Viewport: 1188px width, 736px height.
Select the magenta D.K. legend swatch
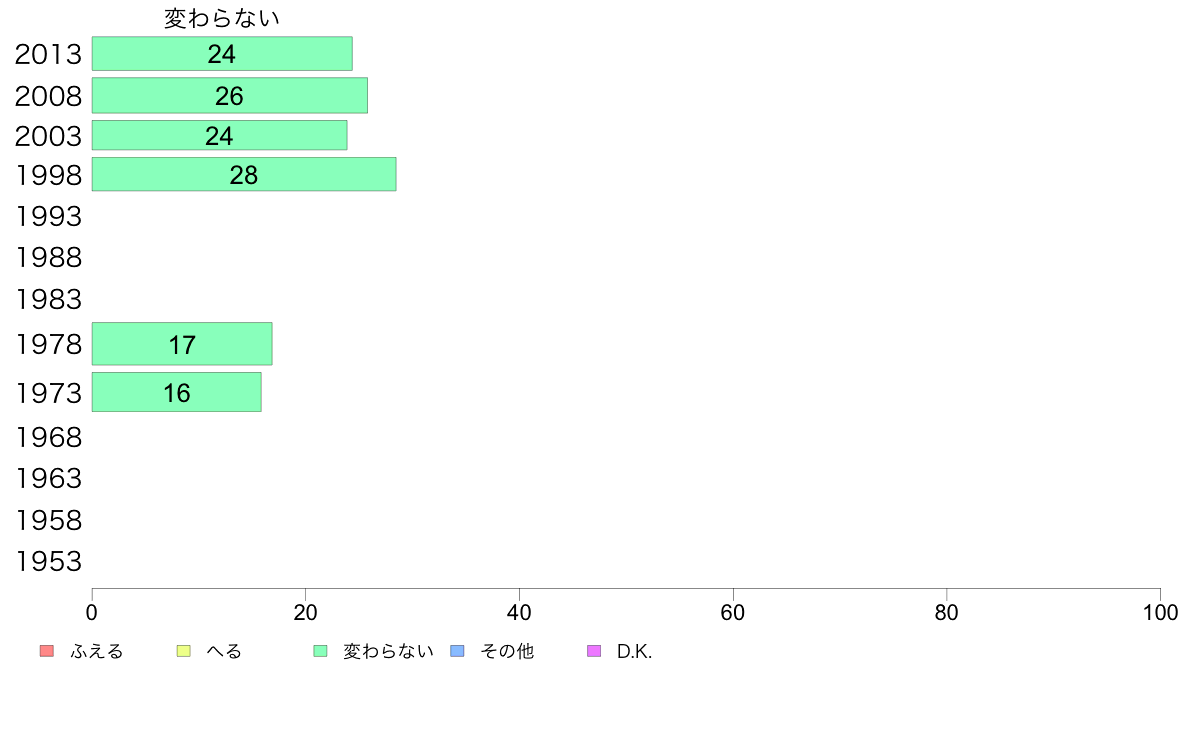tap(594, 651)
